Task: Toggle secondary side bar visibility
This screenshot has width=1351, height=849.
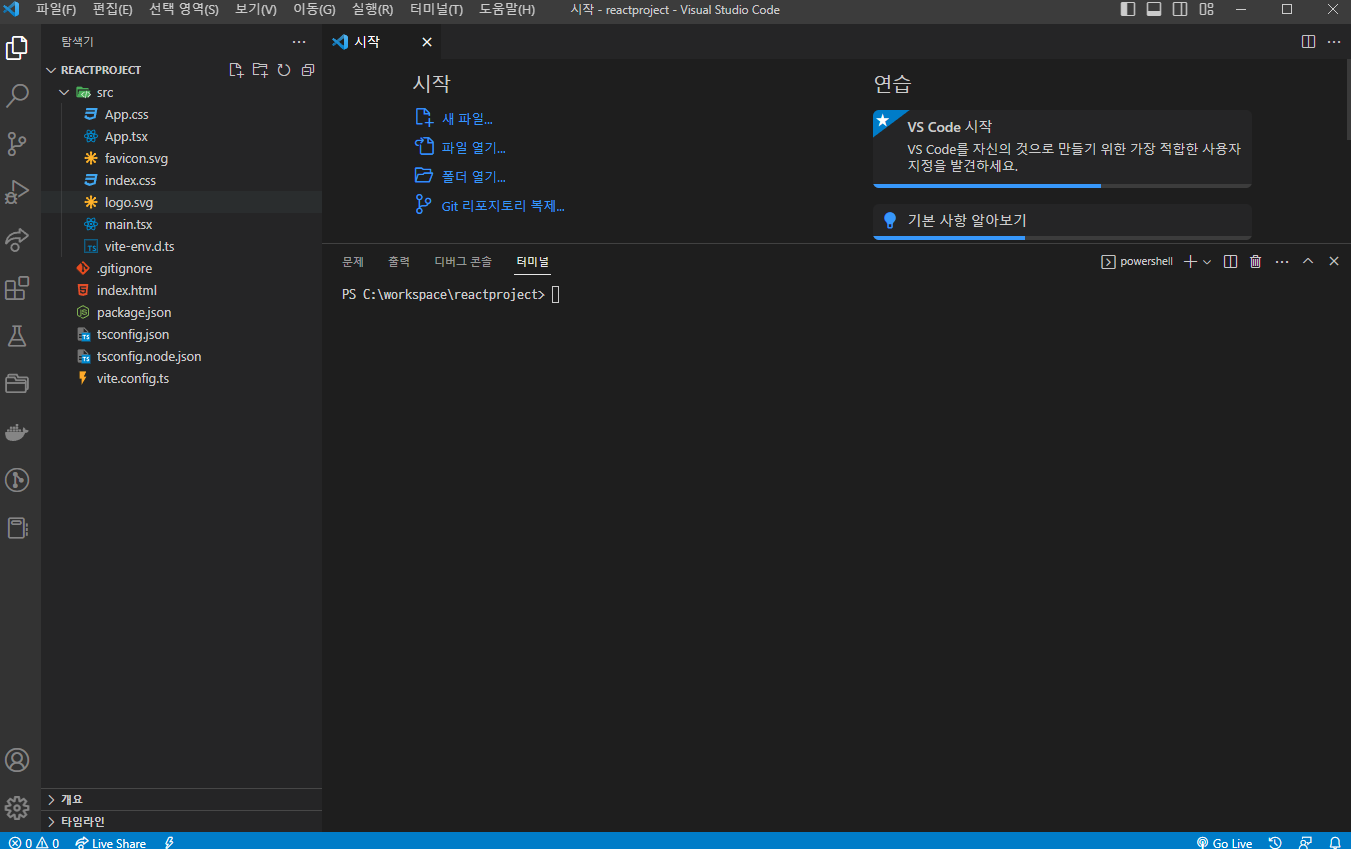Action: [x=1180, y=9]
